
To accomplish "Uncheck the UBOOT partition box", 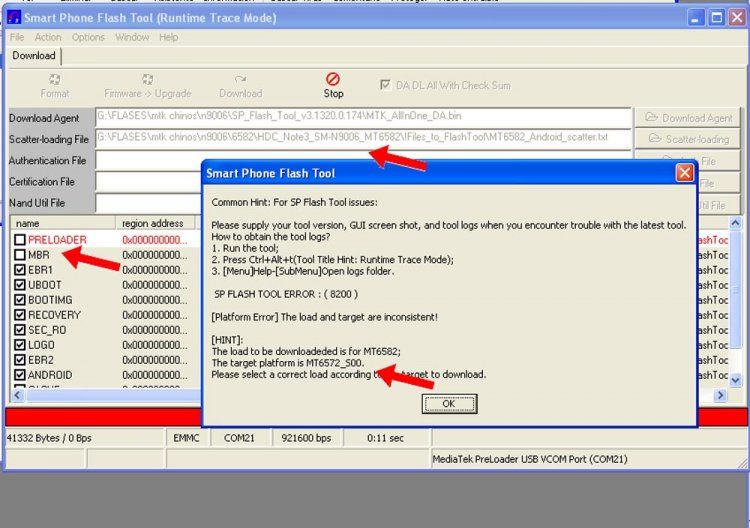I will (x=20, y=285).
